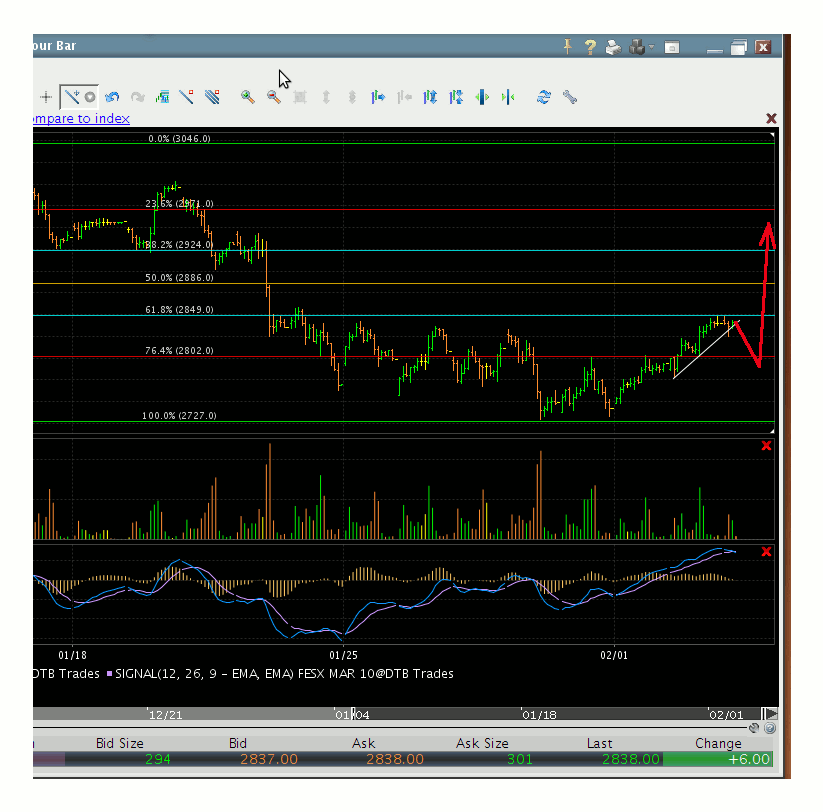Click the 38.2% (2924.0) Fibonacci label
Screen dimensions: 823x812
180,245
